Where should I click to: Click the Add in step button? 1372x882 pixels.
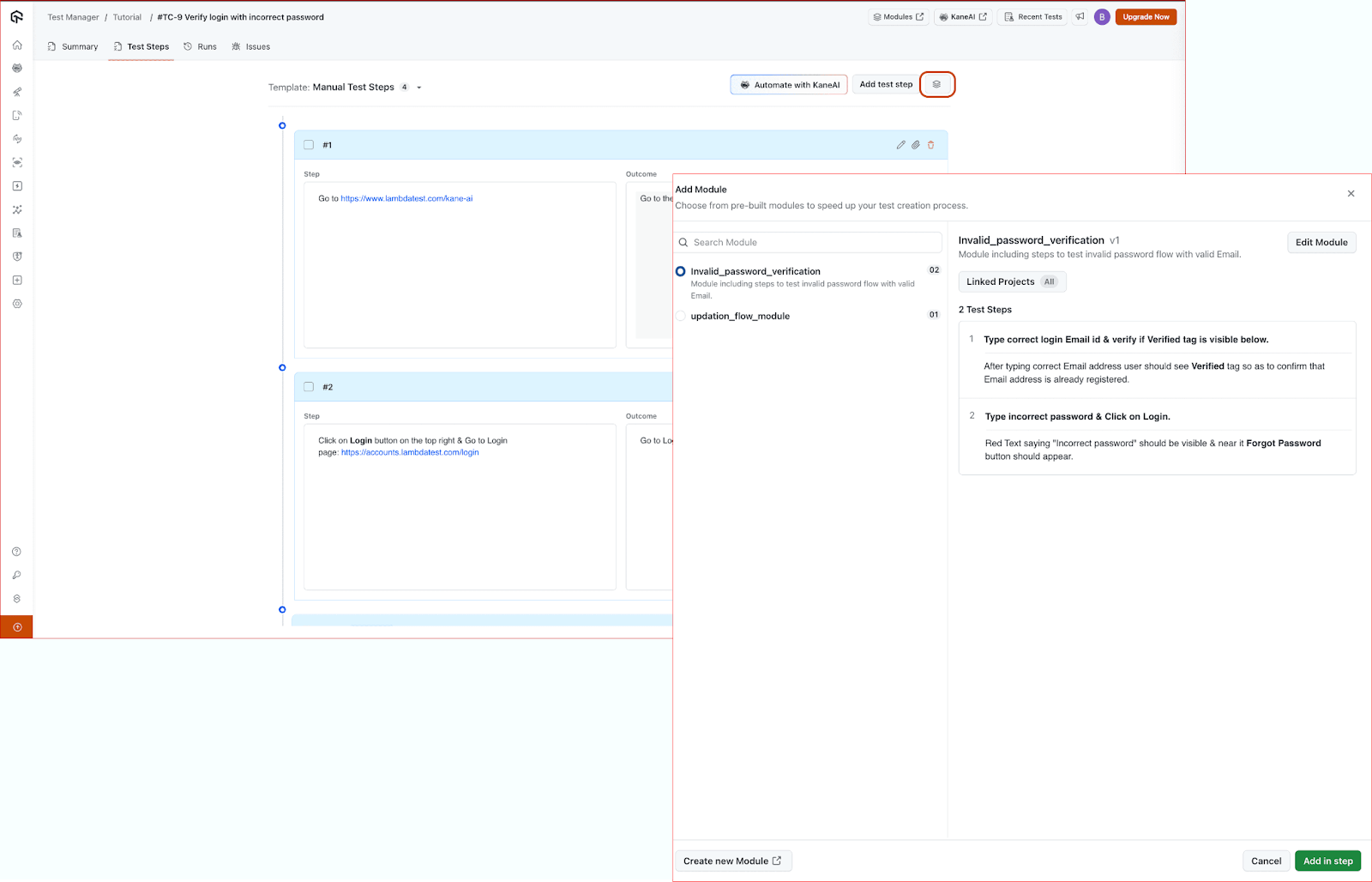(1327, 861)
